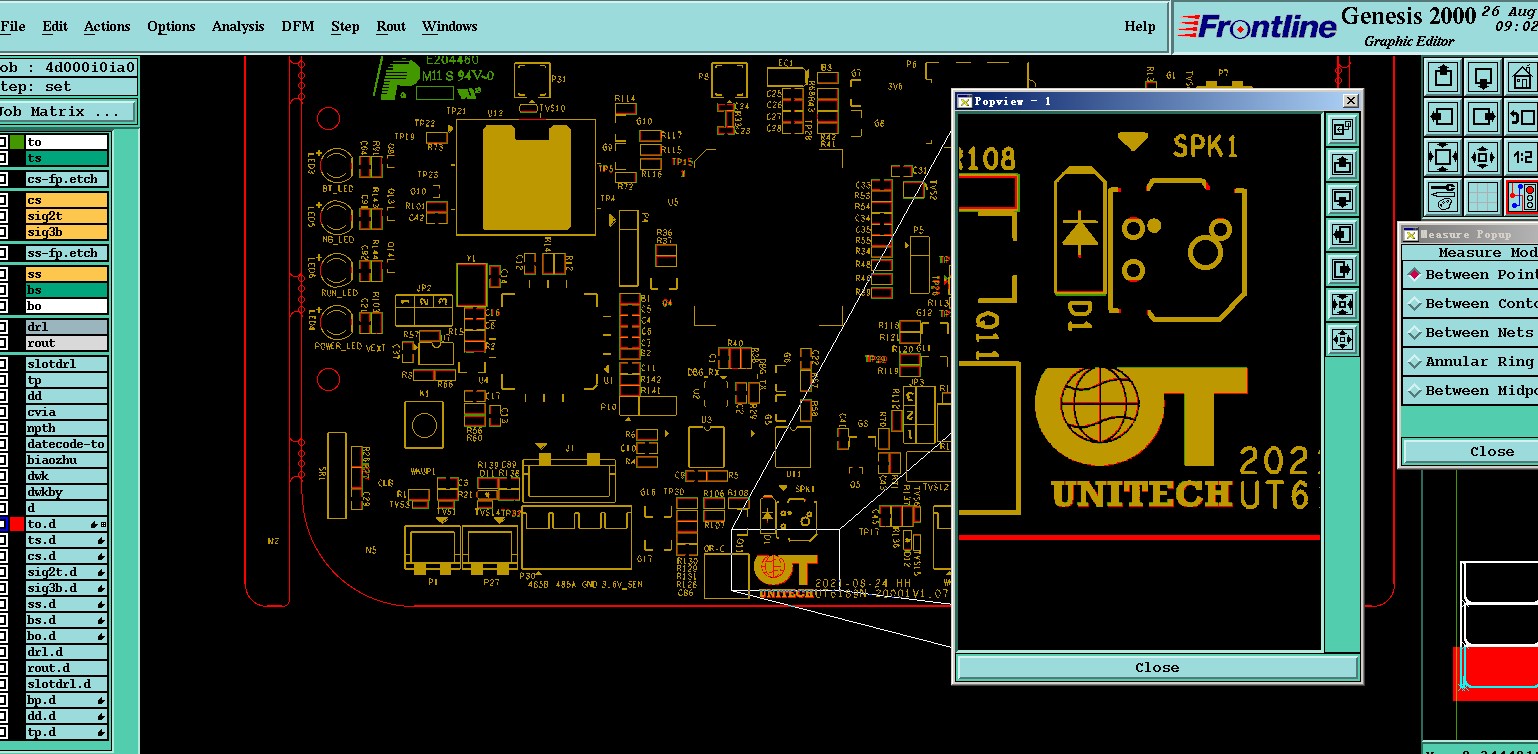
Task: Click Popview pan down icon
Action: [x=1342, y=199]
